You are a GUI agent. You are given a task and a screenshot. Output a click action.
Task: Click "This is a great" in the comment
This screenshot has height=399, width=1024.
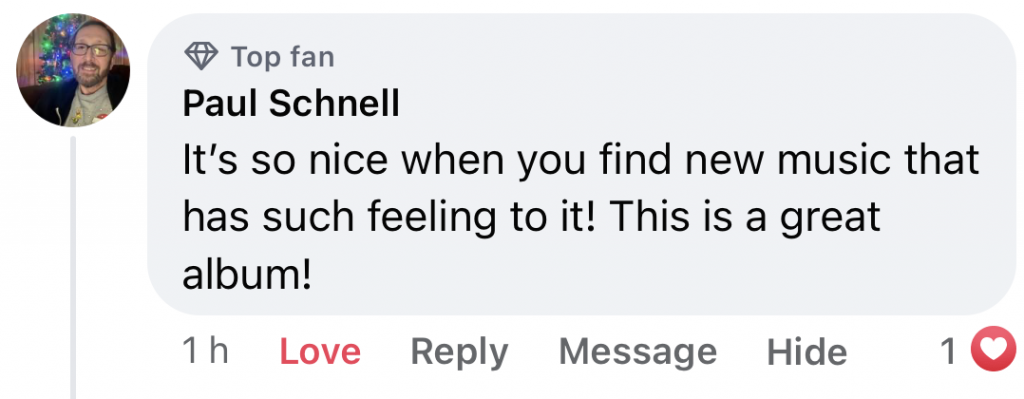pyautogui.click(x=746, y=218)
